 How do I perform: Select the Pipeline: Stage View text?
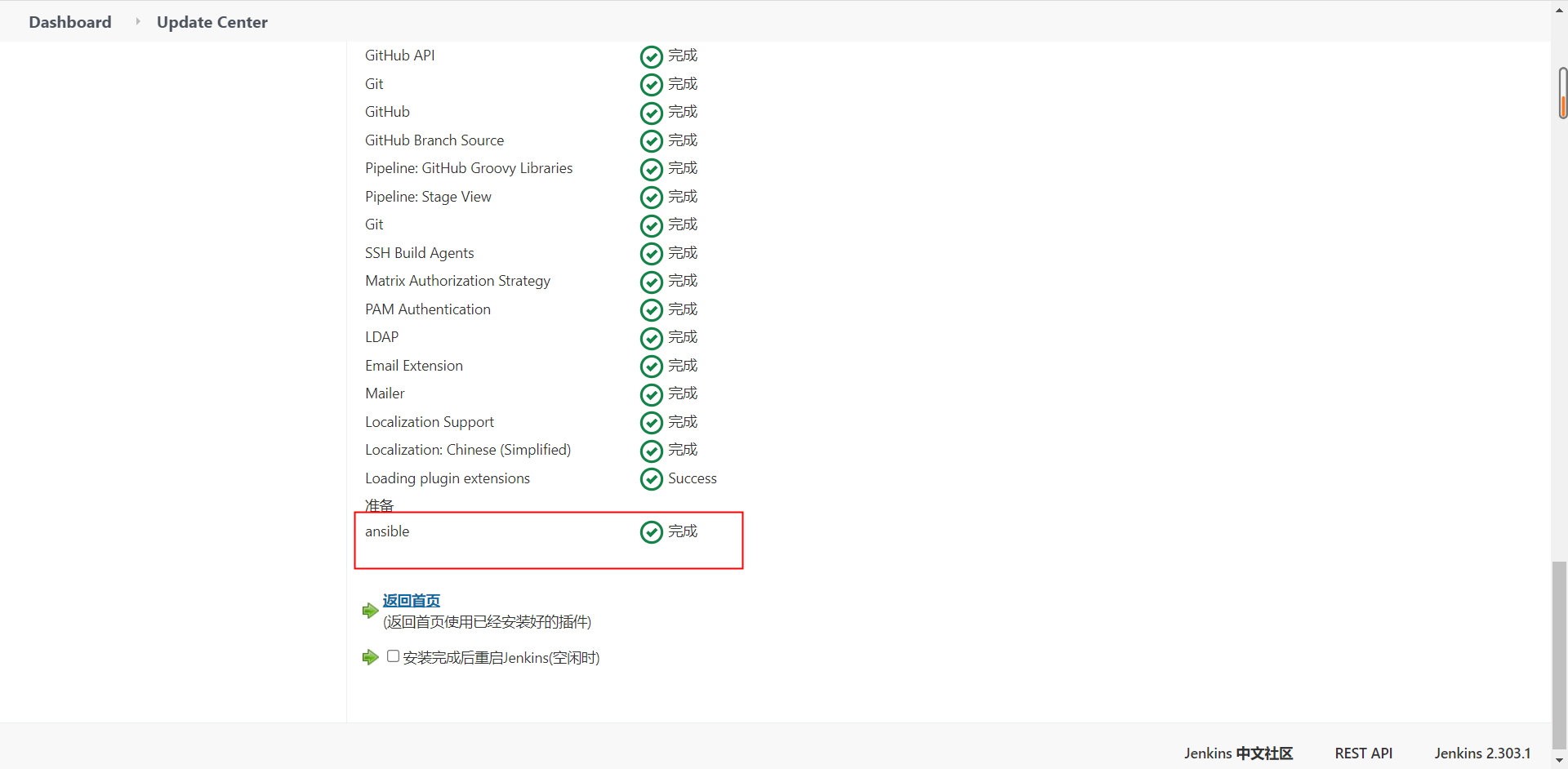pos(428,197)
